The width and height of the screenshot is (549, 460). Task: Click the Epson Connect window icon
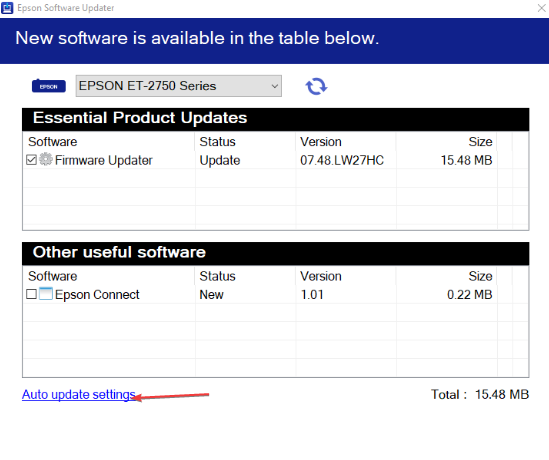pos(46,294)
